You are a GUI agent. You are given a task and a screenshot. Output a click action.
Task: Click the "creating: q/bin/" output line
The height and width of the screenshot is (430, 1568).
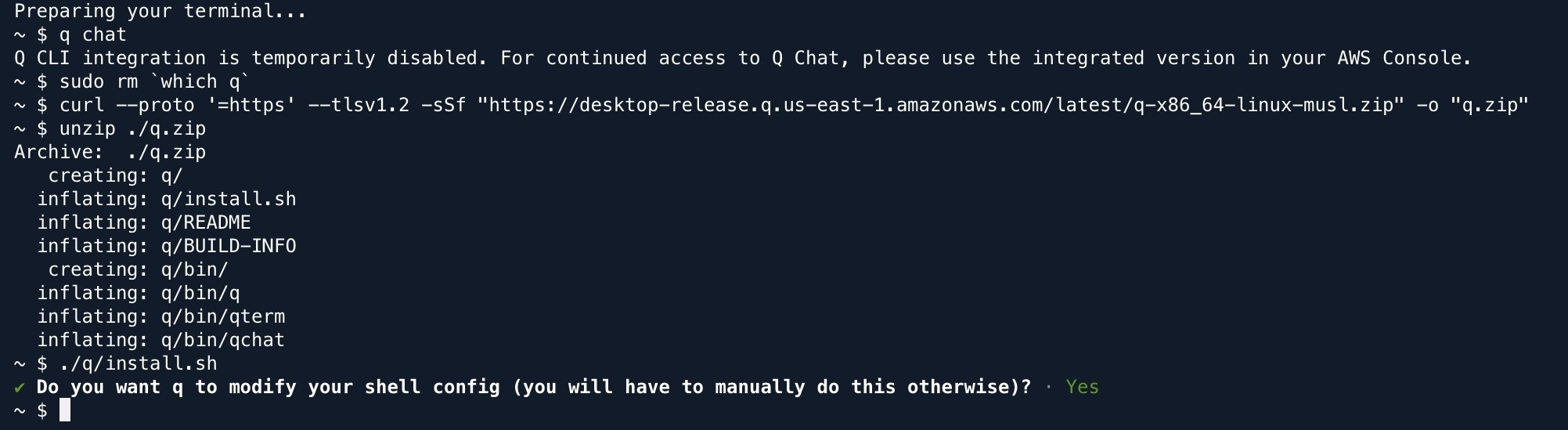pyautogui.click(x=138, y=269)
